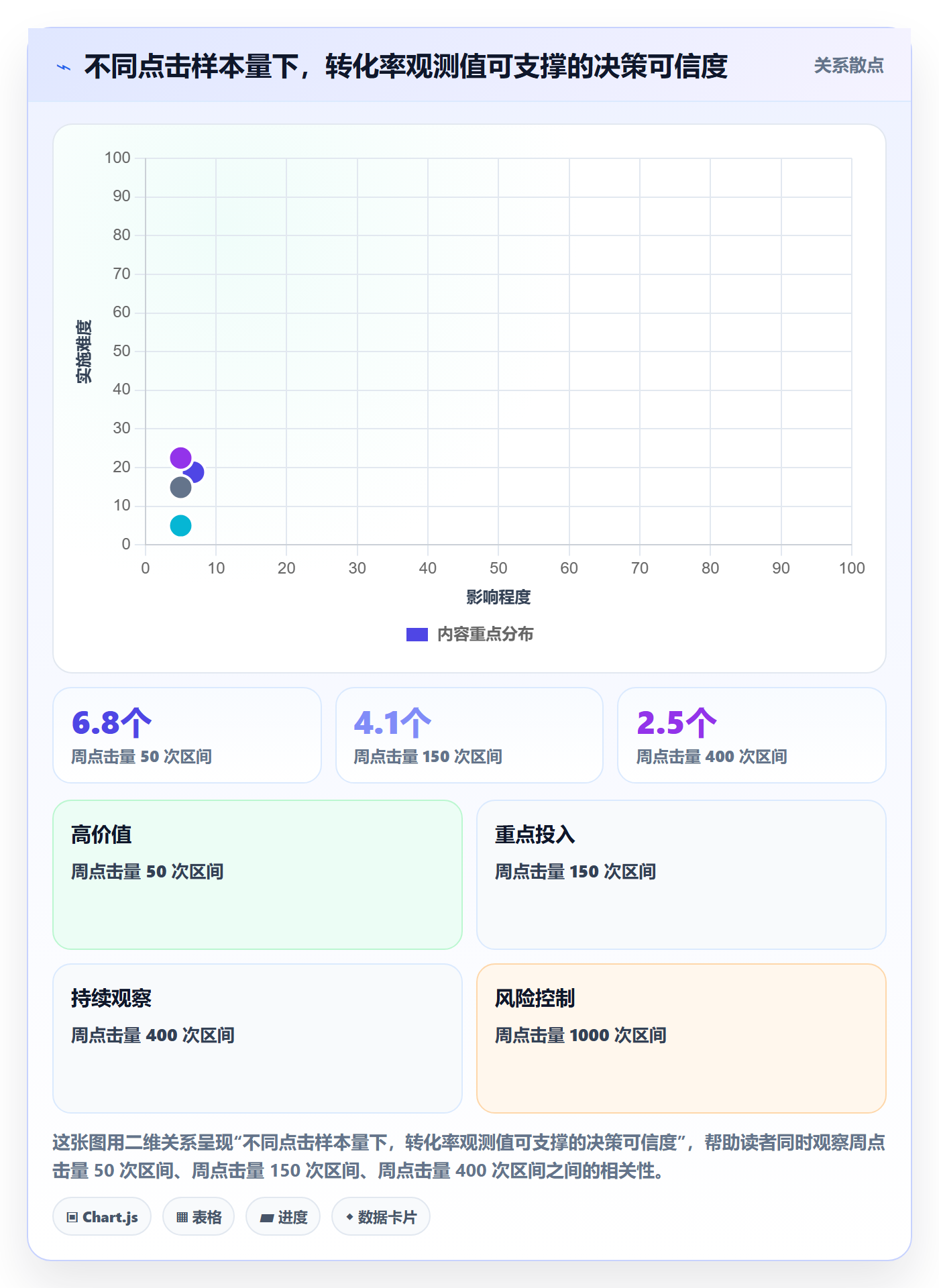The image size is (939, 1288).
Task: Click the description paragraph starting with 这张图用二维关系
Action: click(x=469, y=1157)
